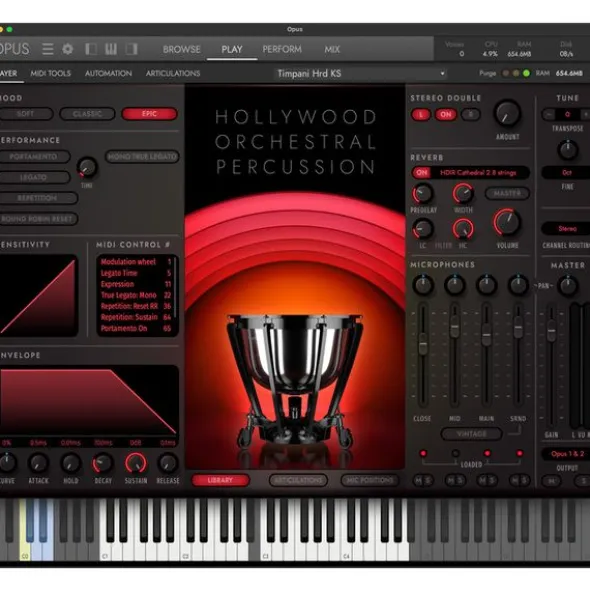Decrease transpose with the minus button
This screenshot has height=591, width=590.
click(549, 114)
